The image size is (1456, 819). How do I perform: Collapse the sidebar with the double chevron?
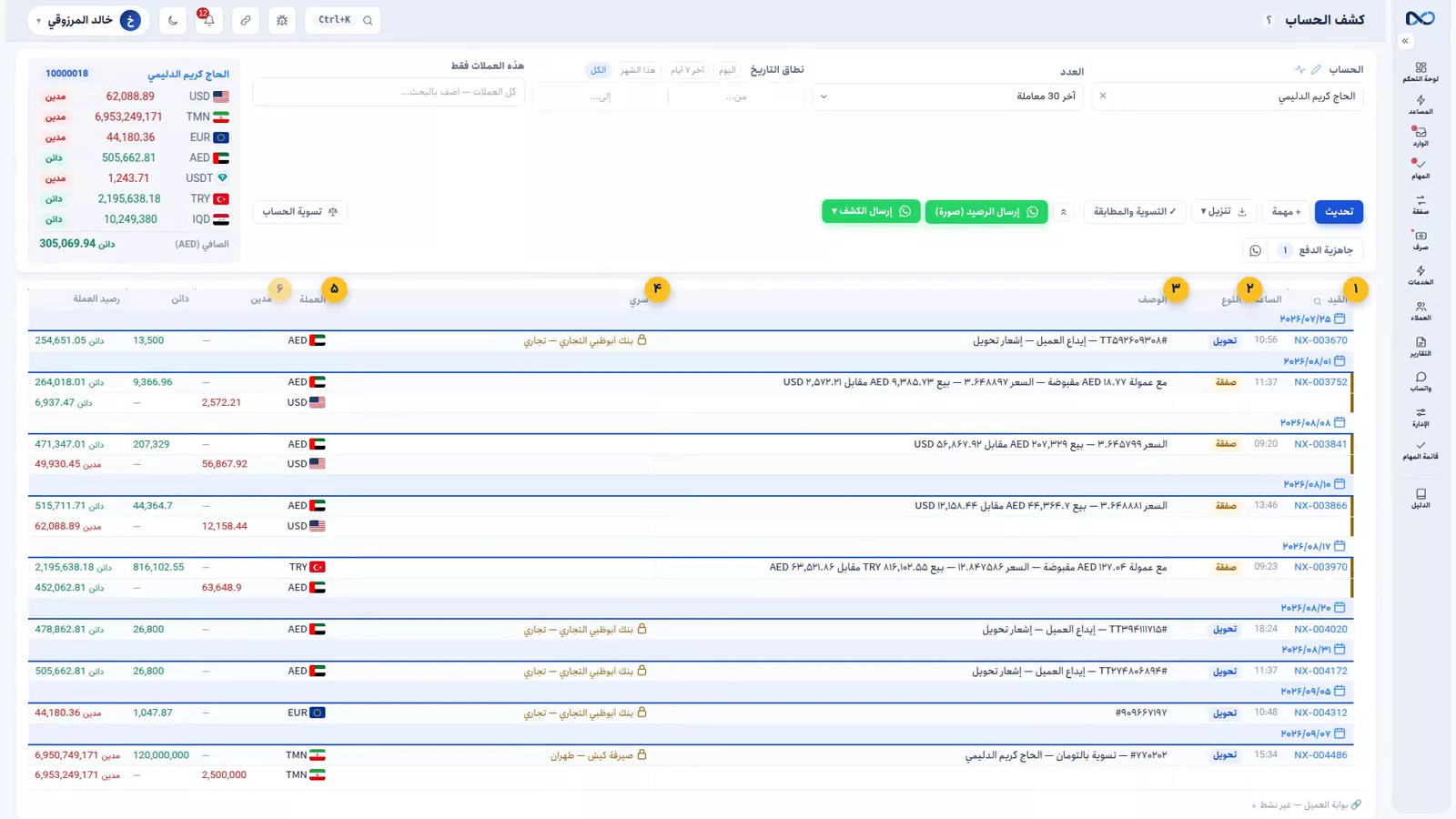(1405, 41)
